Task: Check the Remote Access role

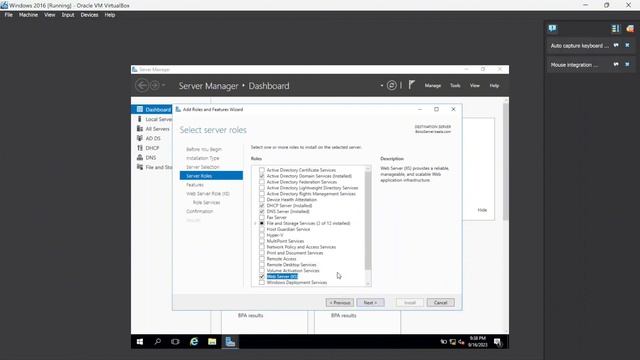Action: (x=262, y=259)
